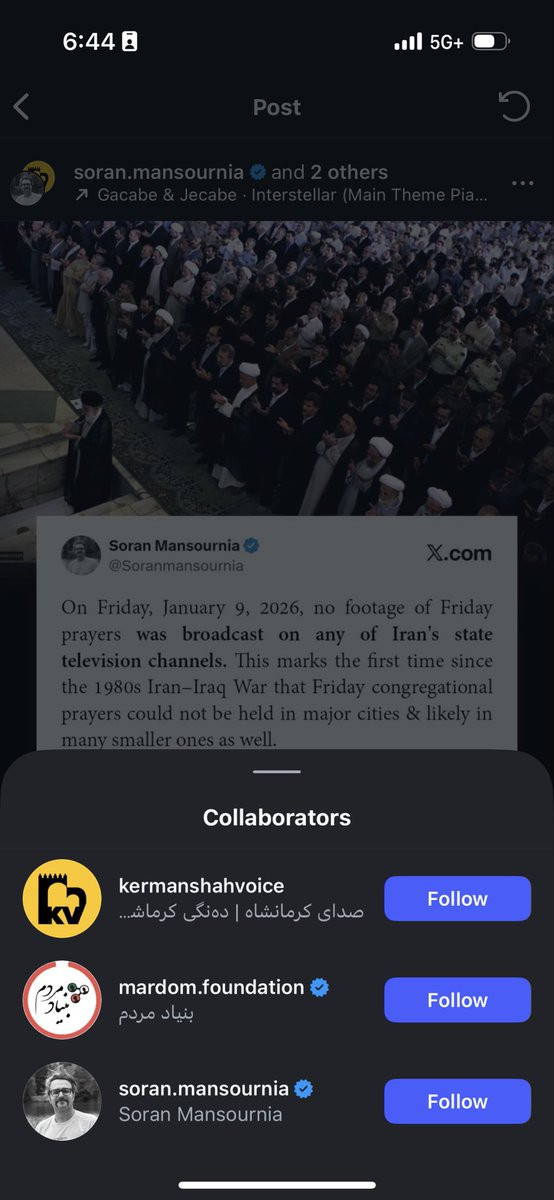Tap the Friday prayers post image
The height and width of the screenshot is (1200, 554).
(277, 485)
